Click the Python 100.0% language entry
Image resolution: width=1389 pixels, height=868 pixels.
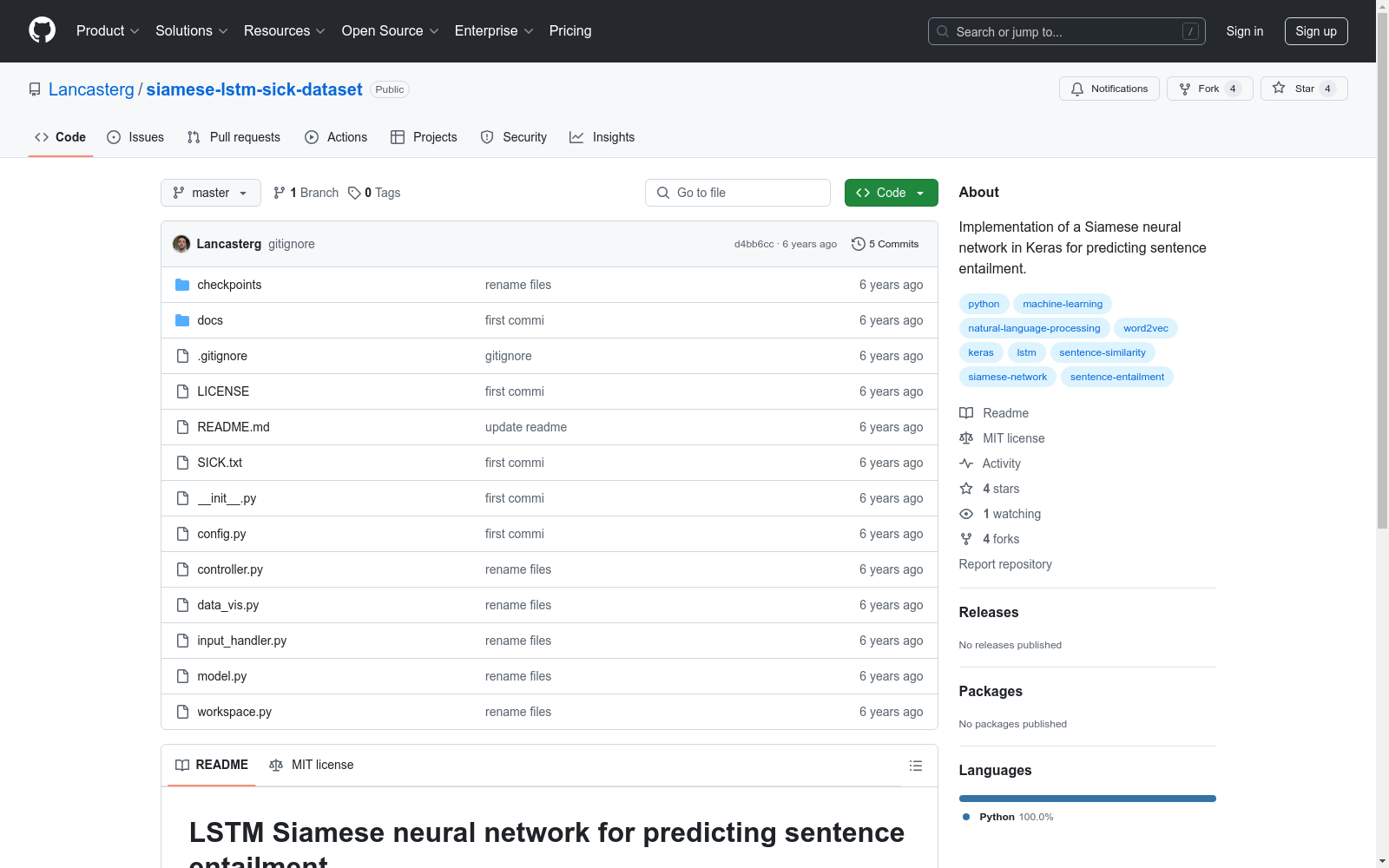(x=1008, y=817)
